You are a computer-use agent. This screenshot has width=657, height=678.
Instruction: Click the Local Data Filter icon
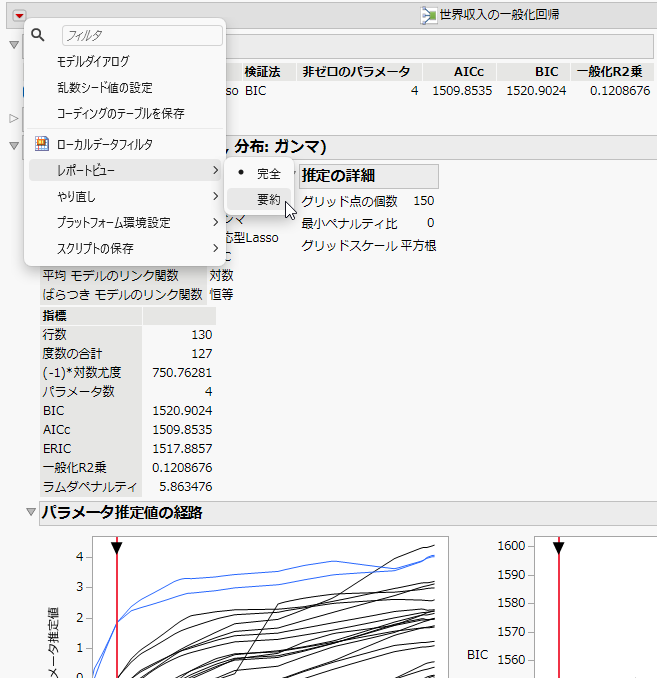42,144
